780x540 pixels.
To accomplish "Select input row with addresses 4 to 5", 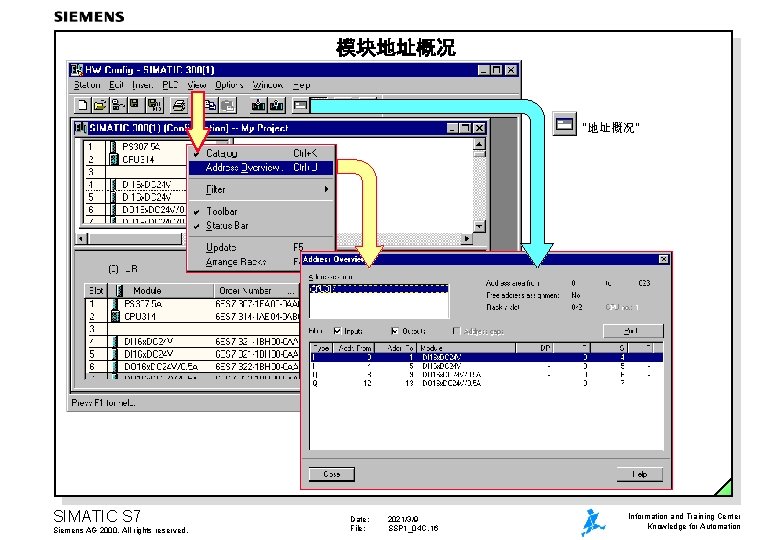I will 487,365.
